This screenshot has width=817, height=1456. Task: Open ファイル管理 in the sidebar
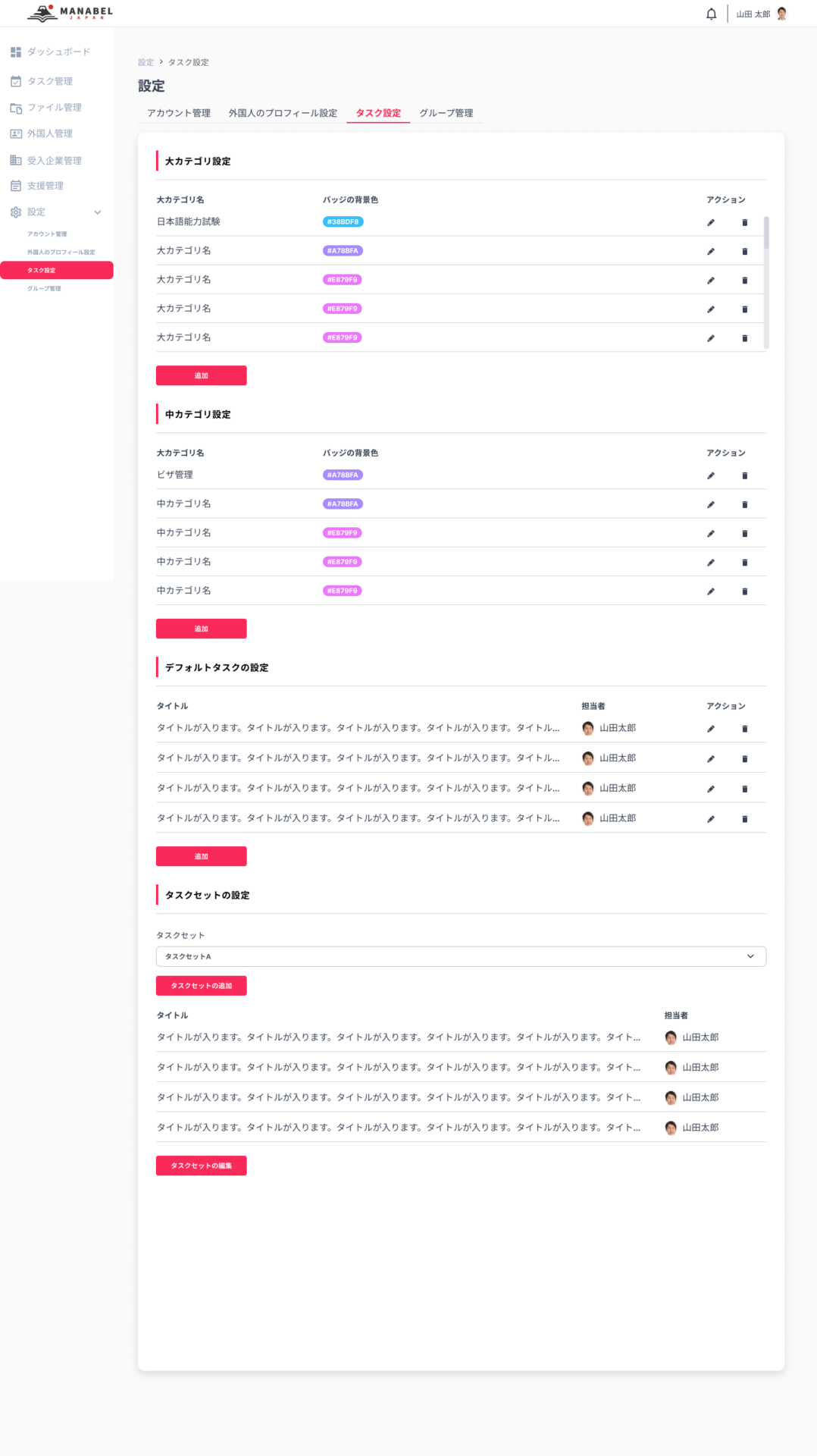click(54, 108)
